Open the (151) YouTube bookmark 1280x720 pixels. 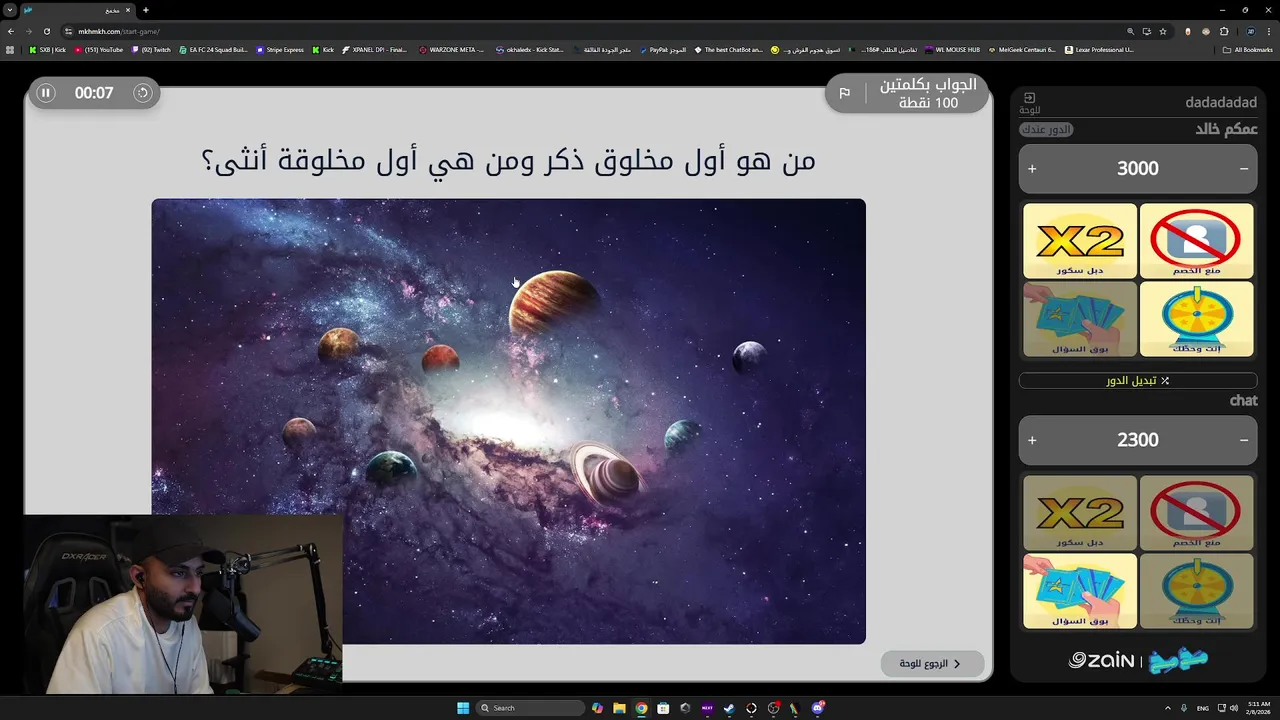(x=99, y=49)
